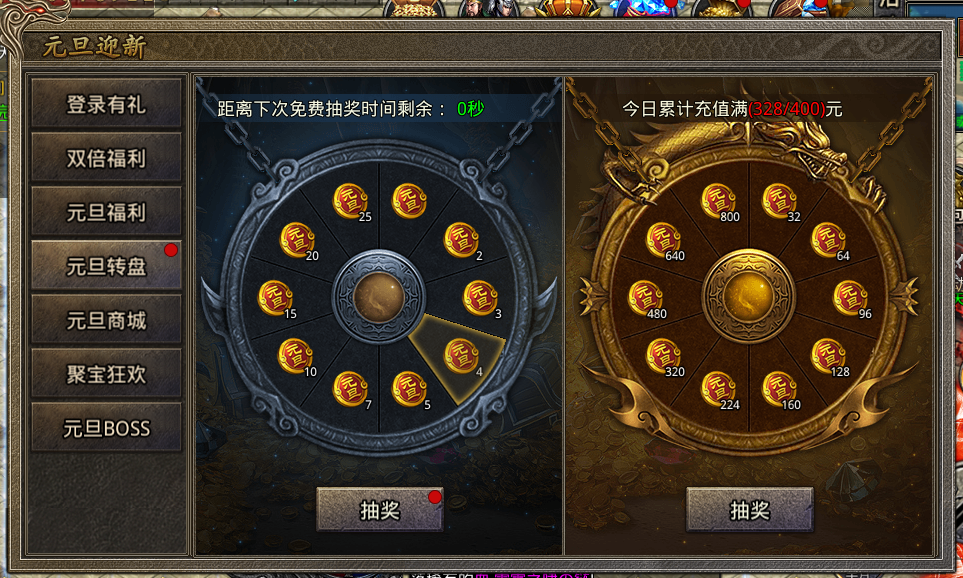Select the 聚宝狂欢 tab
963x578 pixels.
(x=106, y=373)
